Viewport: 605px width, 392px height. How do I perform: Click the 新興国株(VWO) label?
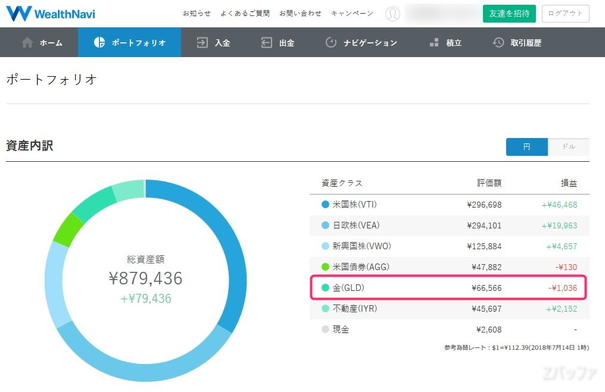pyautogui.click(x=362, y=246)
